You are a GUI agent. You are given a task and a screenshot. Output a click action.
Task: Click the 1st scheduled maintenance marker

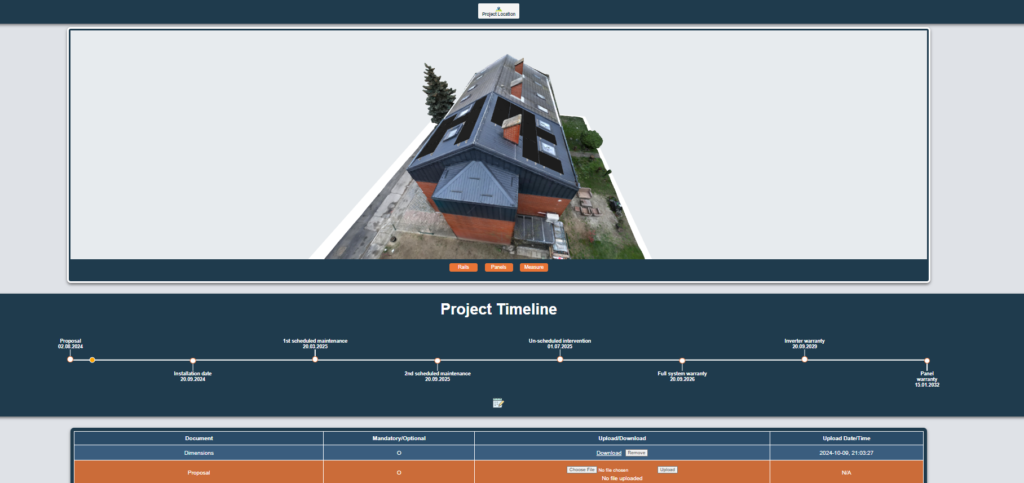(x=315, y=359)
